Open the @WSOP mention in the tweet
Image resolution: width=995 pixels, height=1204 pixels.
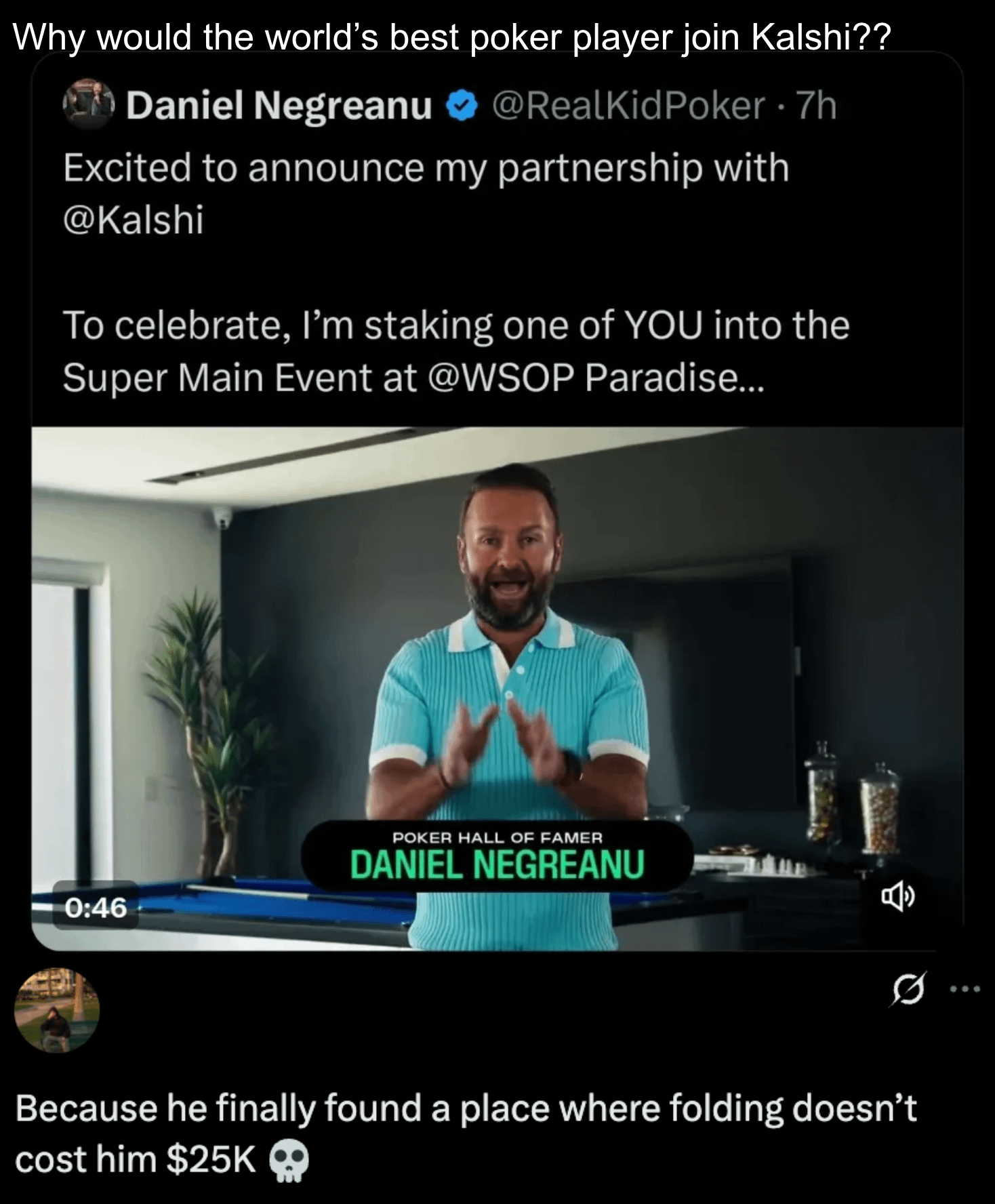point(502,378)
